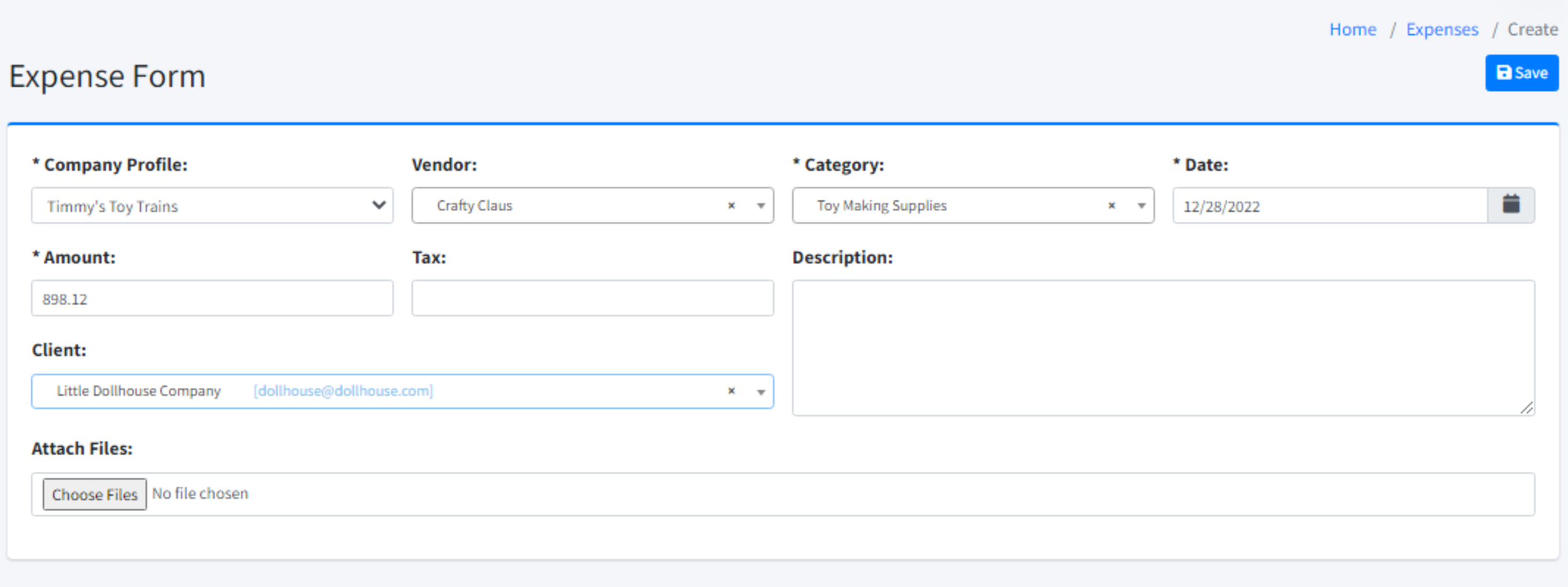Click inside the Description text area
Viewport: 1568px width, 587px height.
tap(1162, 347)
